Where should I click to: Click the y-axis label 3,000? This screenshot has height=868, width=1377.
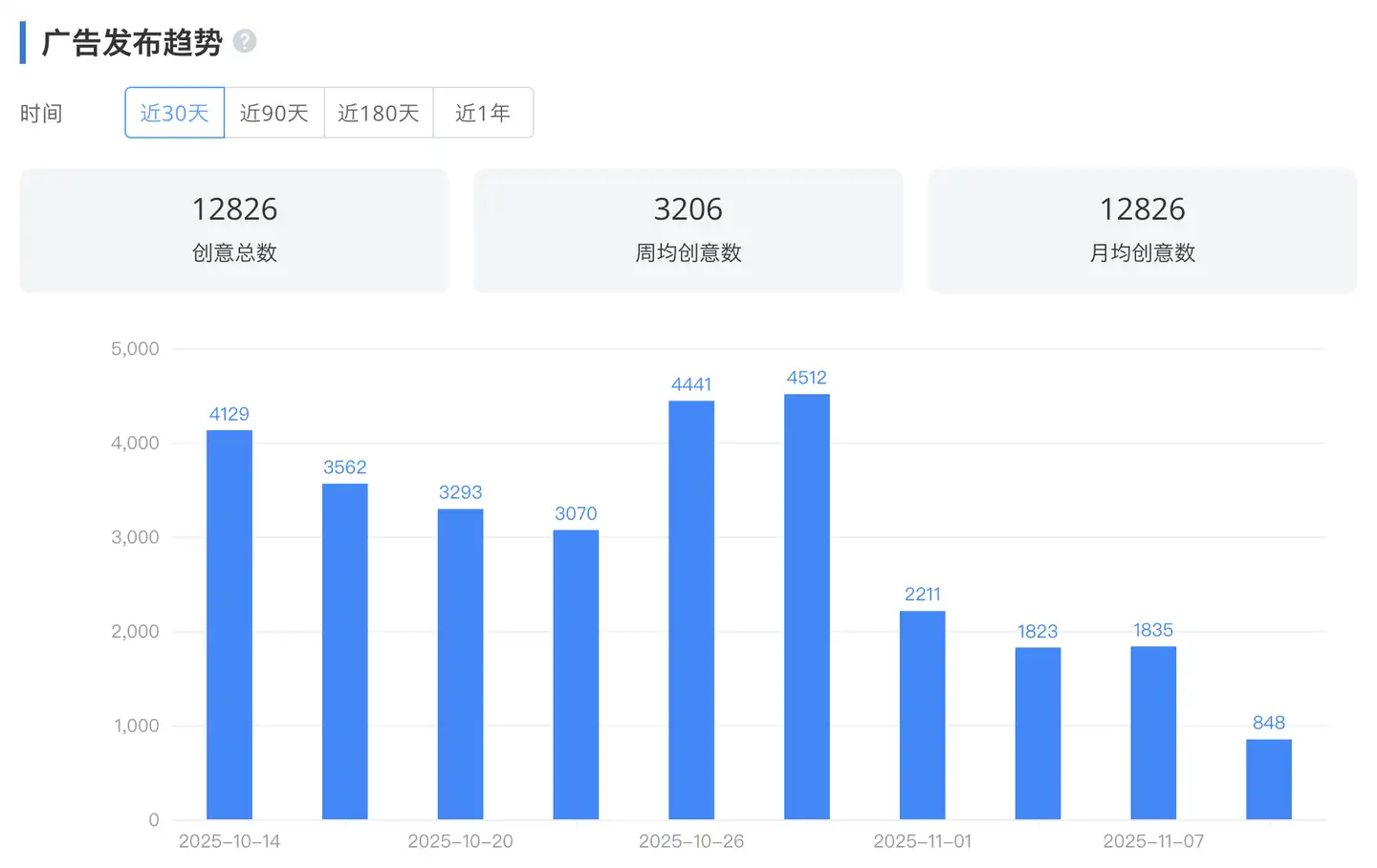click(x=135, y=537)
